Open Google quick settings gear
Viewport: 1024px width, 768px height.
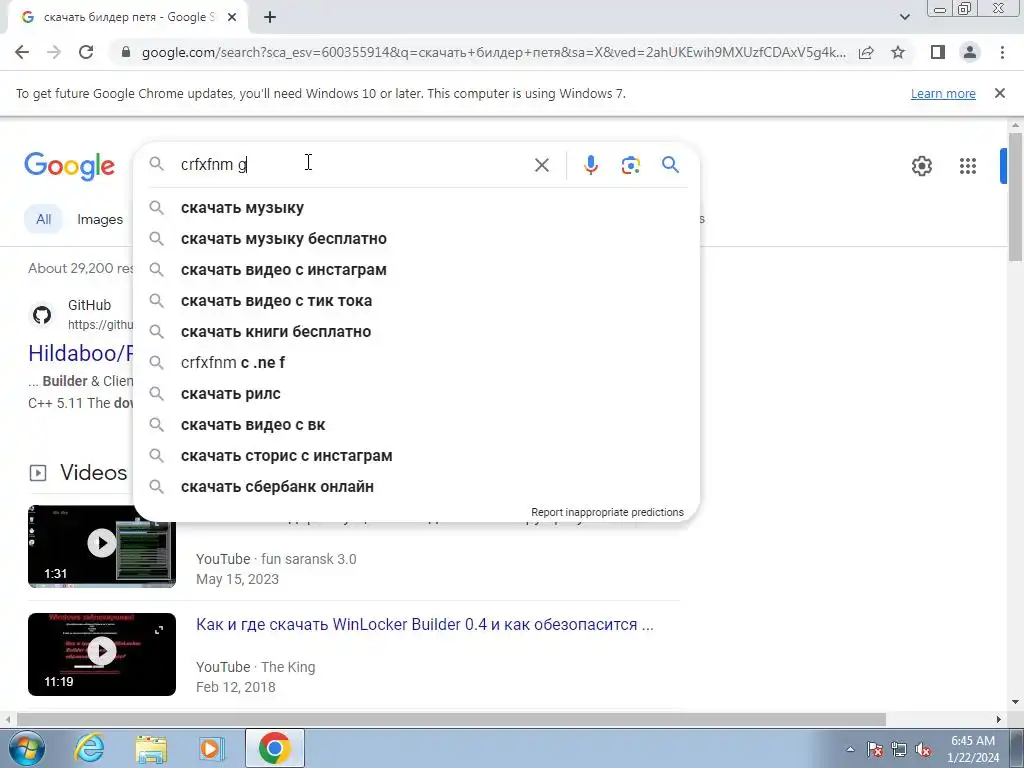pyautogui.click(x=921, y=166)
